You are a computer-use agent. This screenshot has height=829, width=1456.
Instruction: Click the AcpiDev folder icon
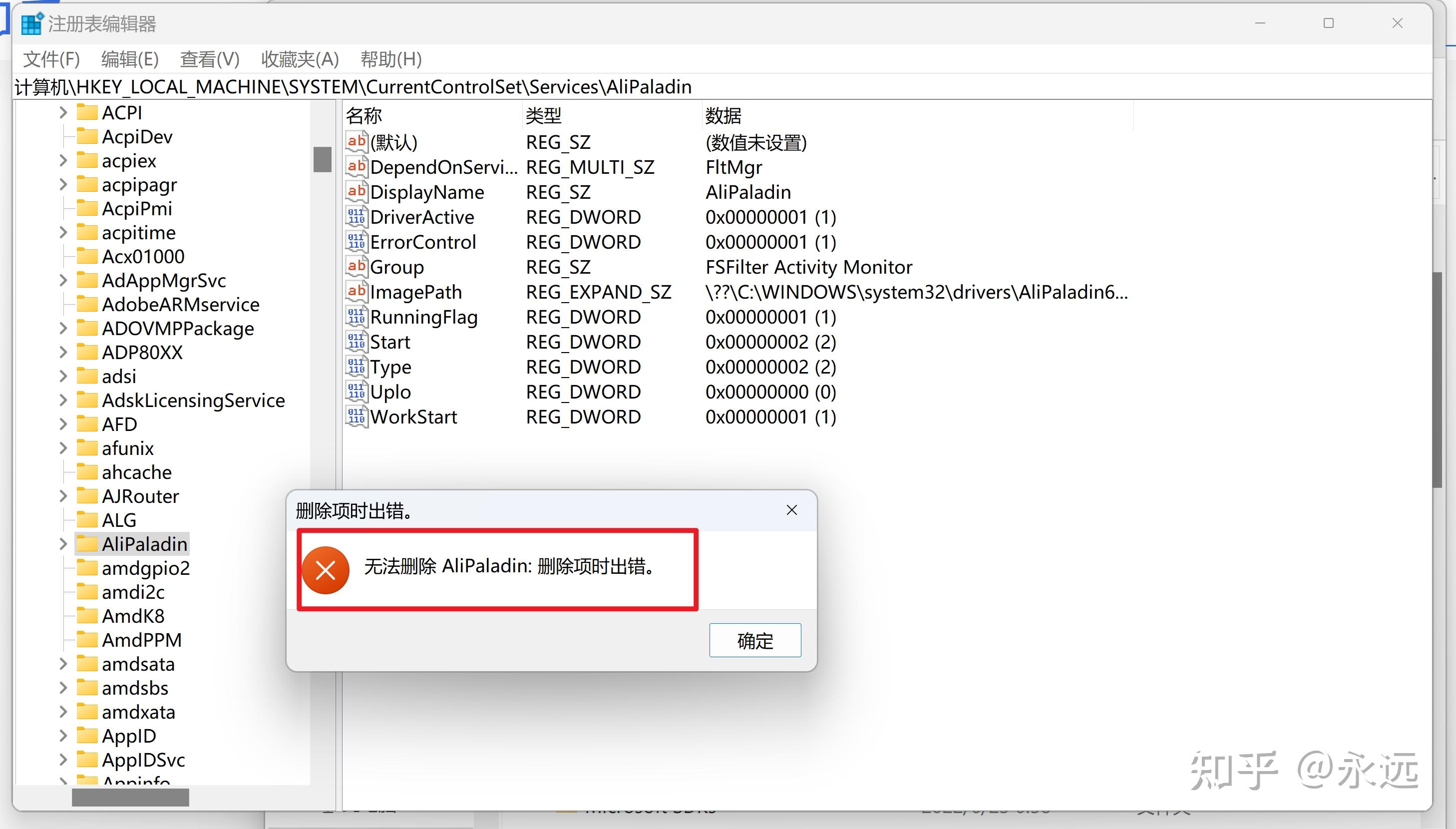coord(87,136)
